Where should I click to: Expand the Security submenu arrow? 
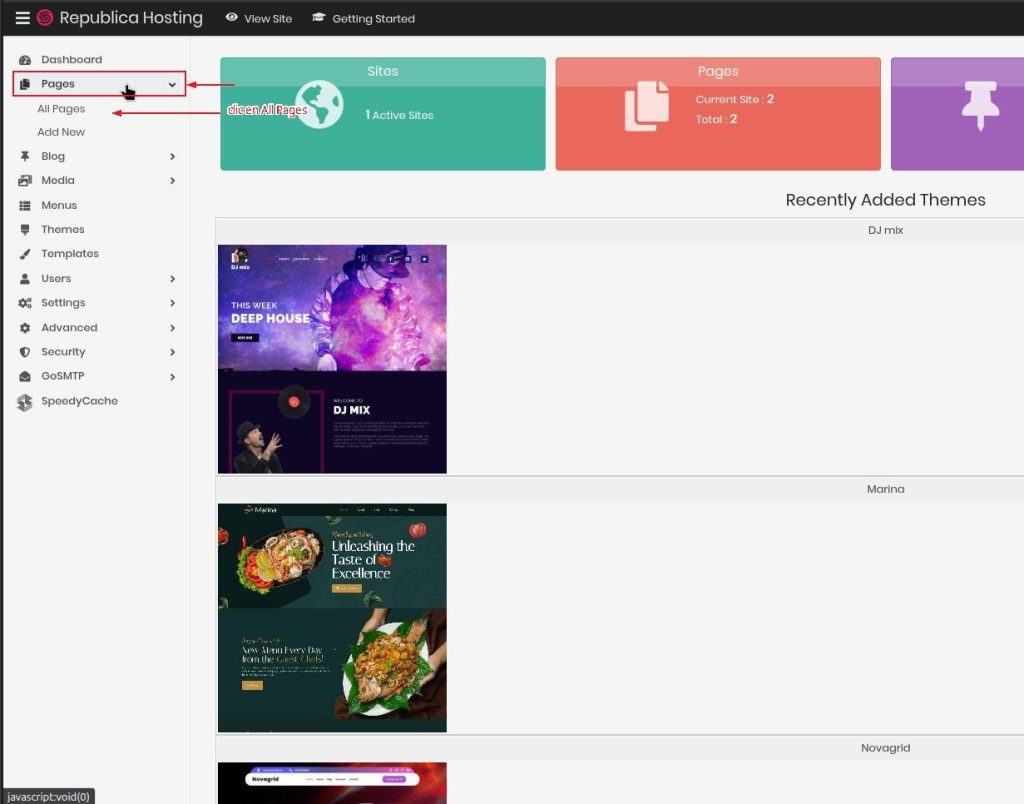point(172,352)
